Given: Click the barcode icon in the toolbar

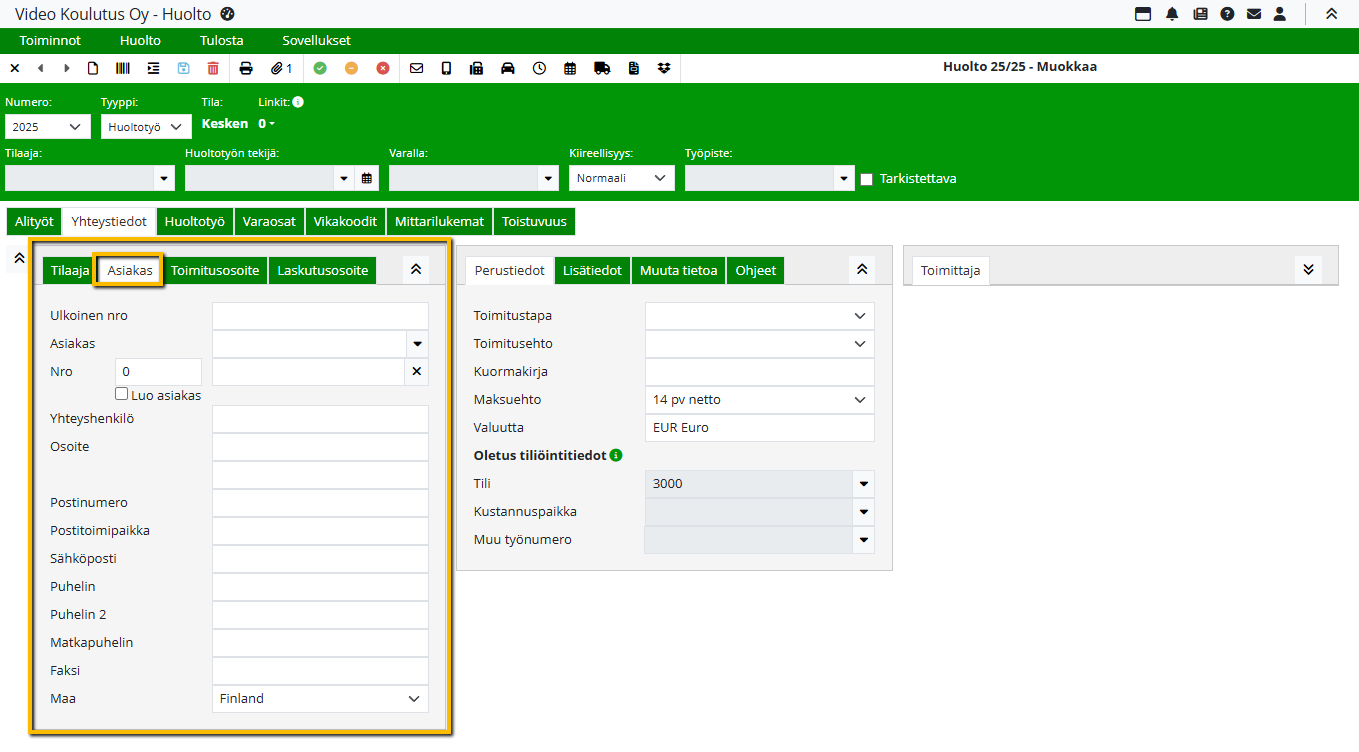Looking at the screenshot, I should click(122, 68).
